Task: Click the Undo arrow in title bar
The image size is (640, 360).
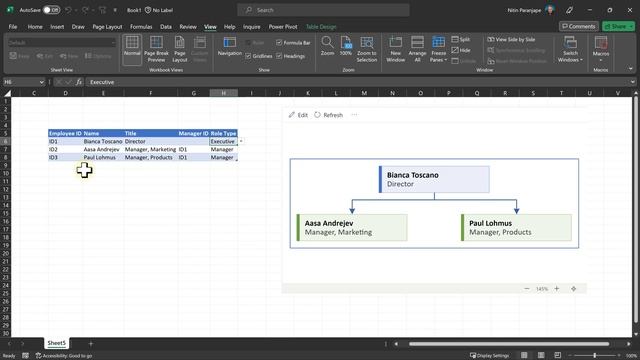Action: pos(68,10)
